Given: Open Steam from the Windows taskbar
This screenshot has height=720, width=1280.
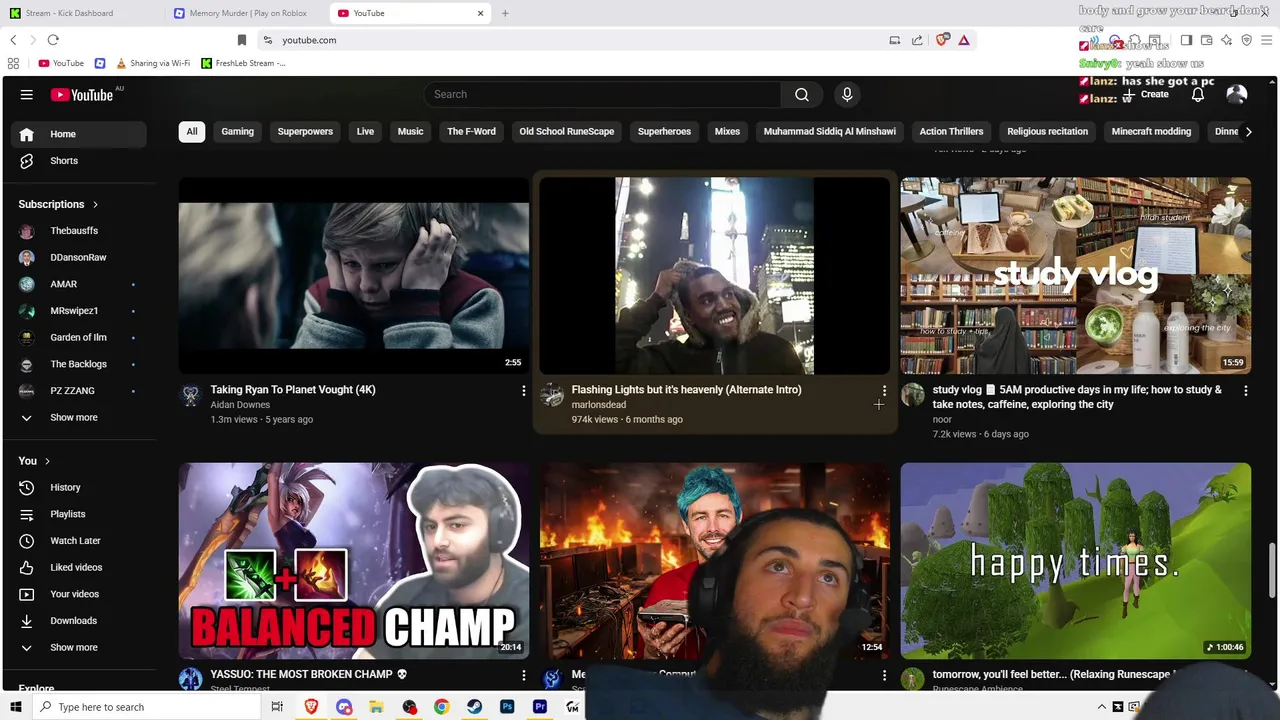Looking at the screenshot, I should click(474, 707).
